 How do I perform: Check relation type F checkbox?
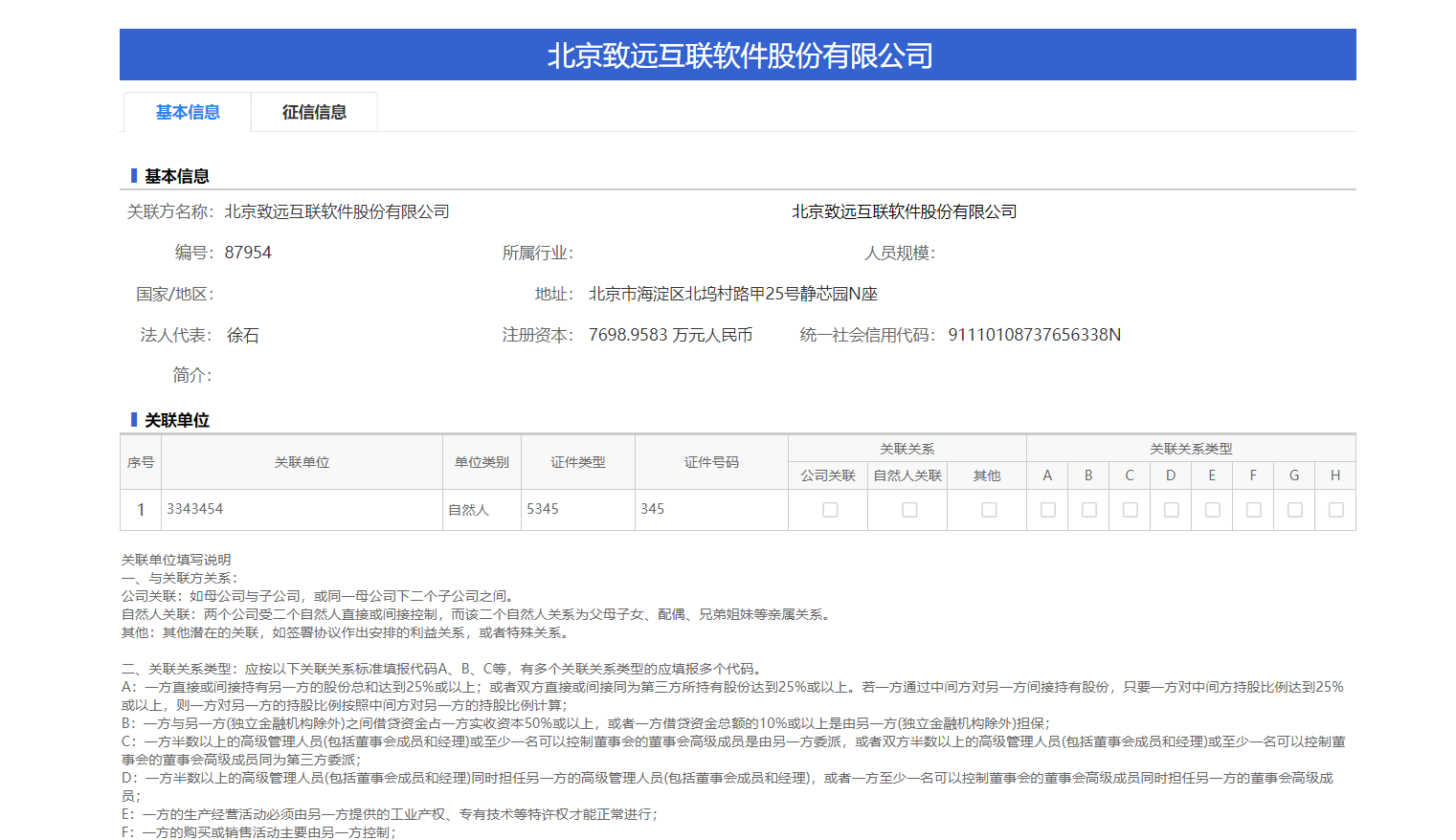[x=1254, y=510]
